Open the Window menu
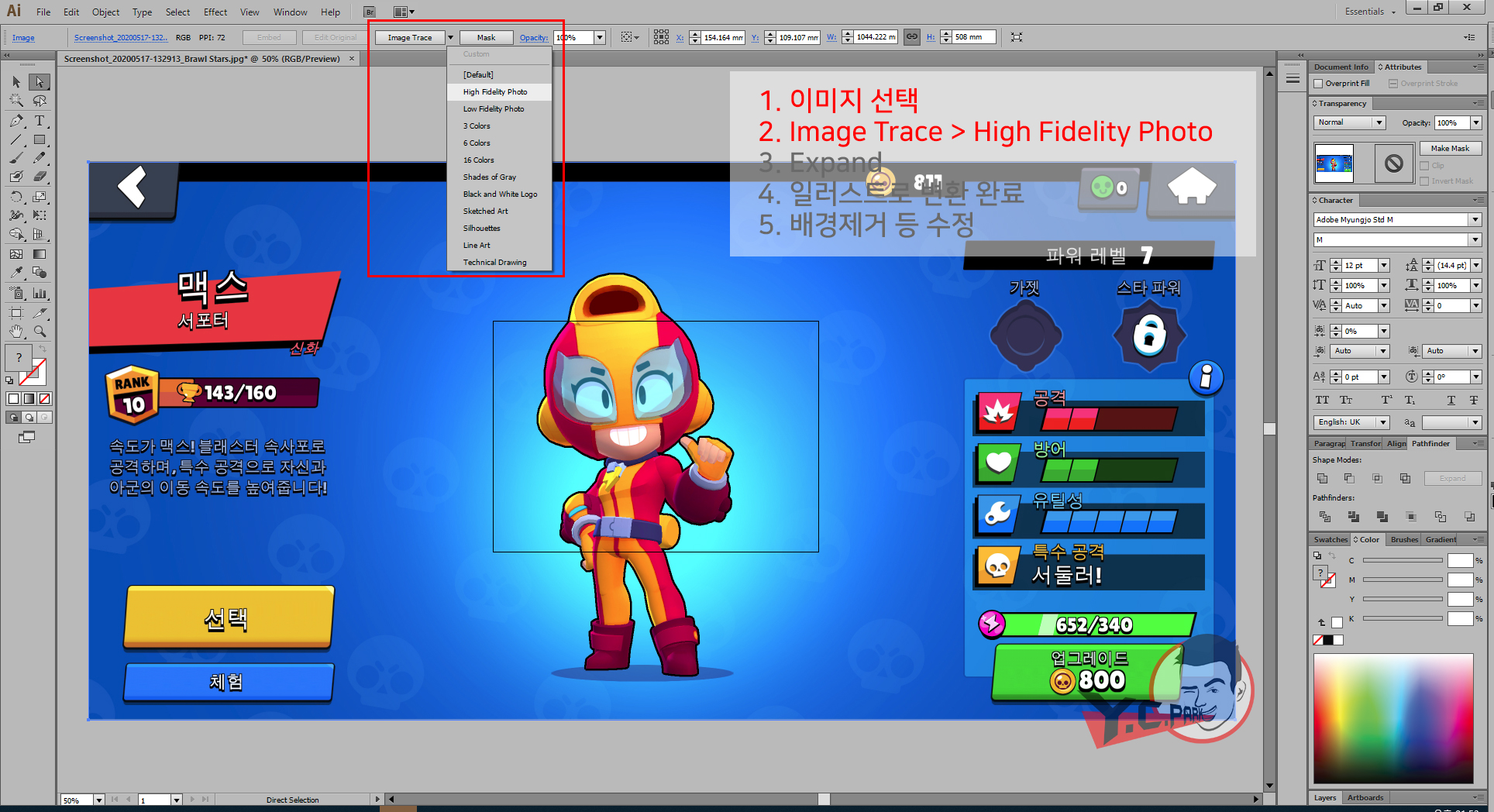1494x812 pixels. point(291,12)
